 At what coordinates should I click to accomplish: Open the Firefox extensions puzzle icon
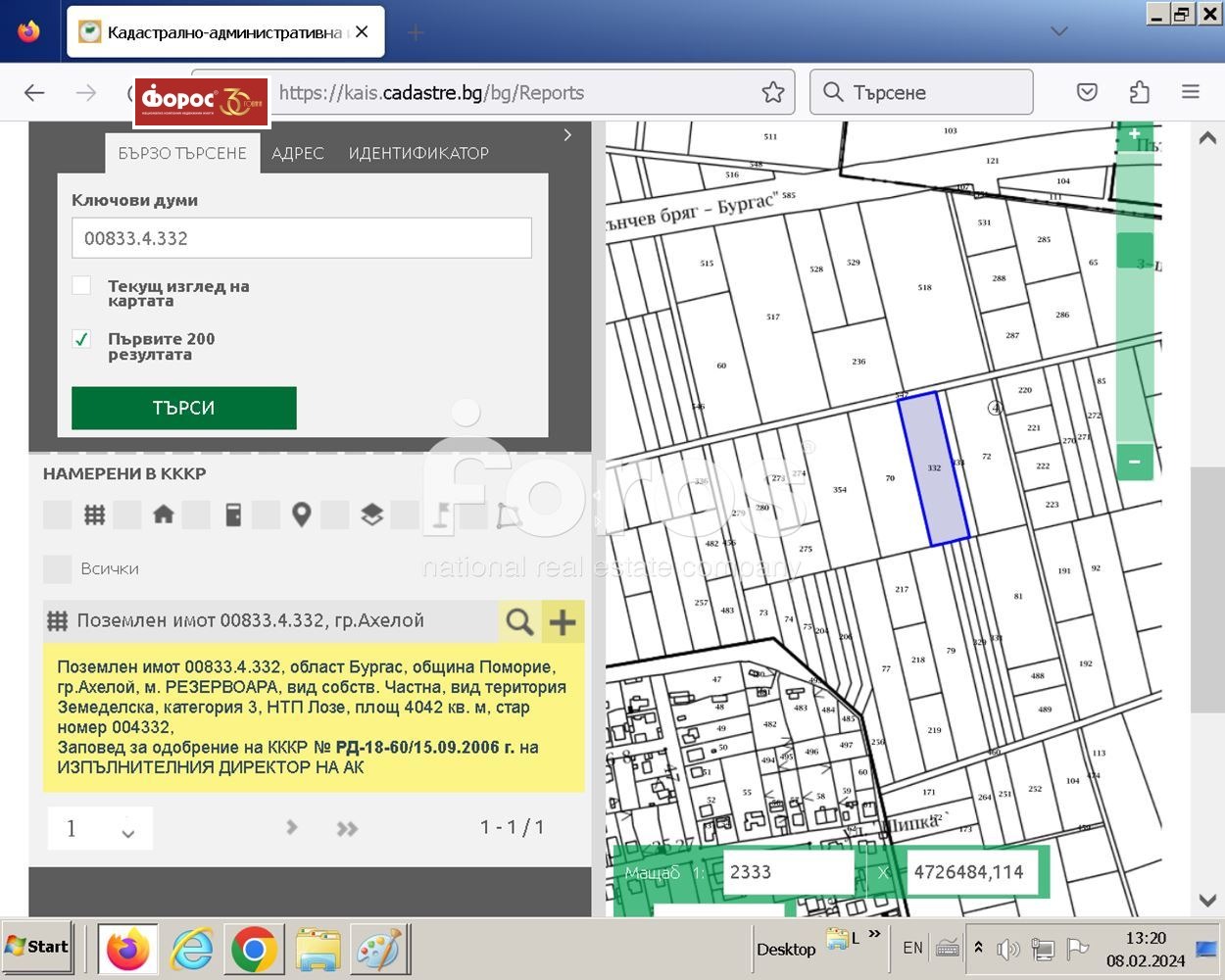(x=1139, y=92)
